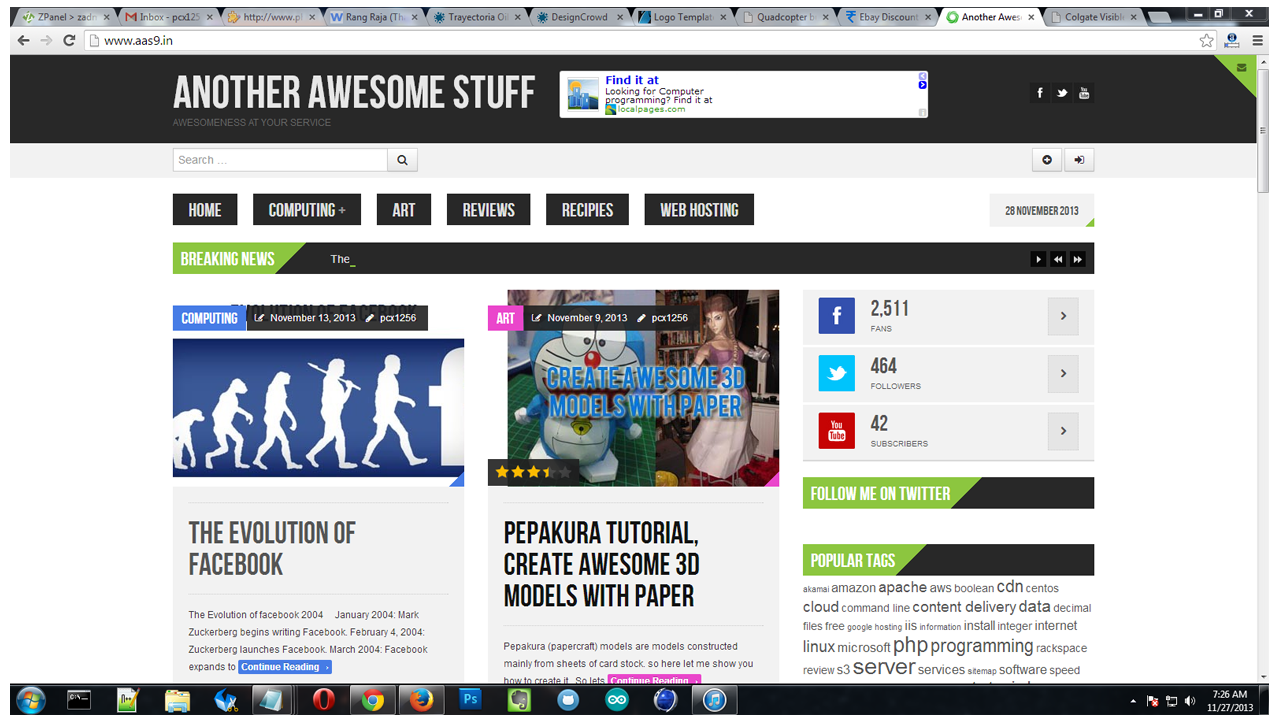The width and height of the screenshot is (1280, 720).
Task: Open the Home menu item
Action: click(x=205, y=210)
